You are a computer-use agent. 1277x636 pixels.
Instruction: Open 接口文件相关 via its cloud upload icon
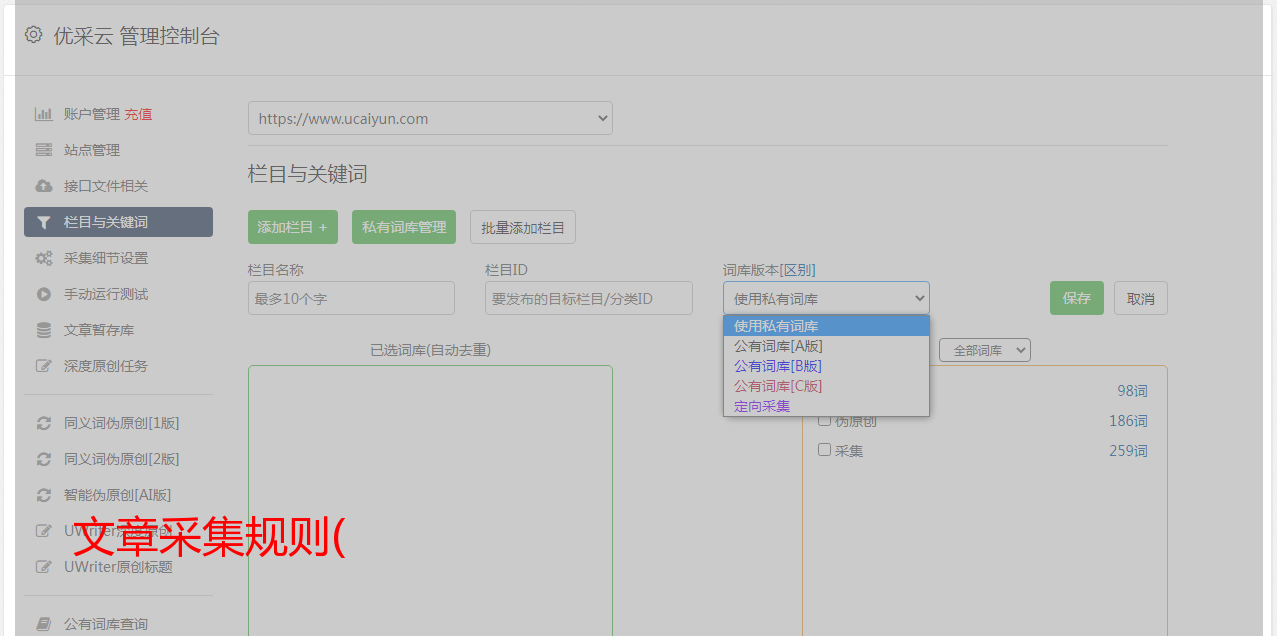[44, 186]
